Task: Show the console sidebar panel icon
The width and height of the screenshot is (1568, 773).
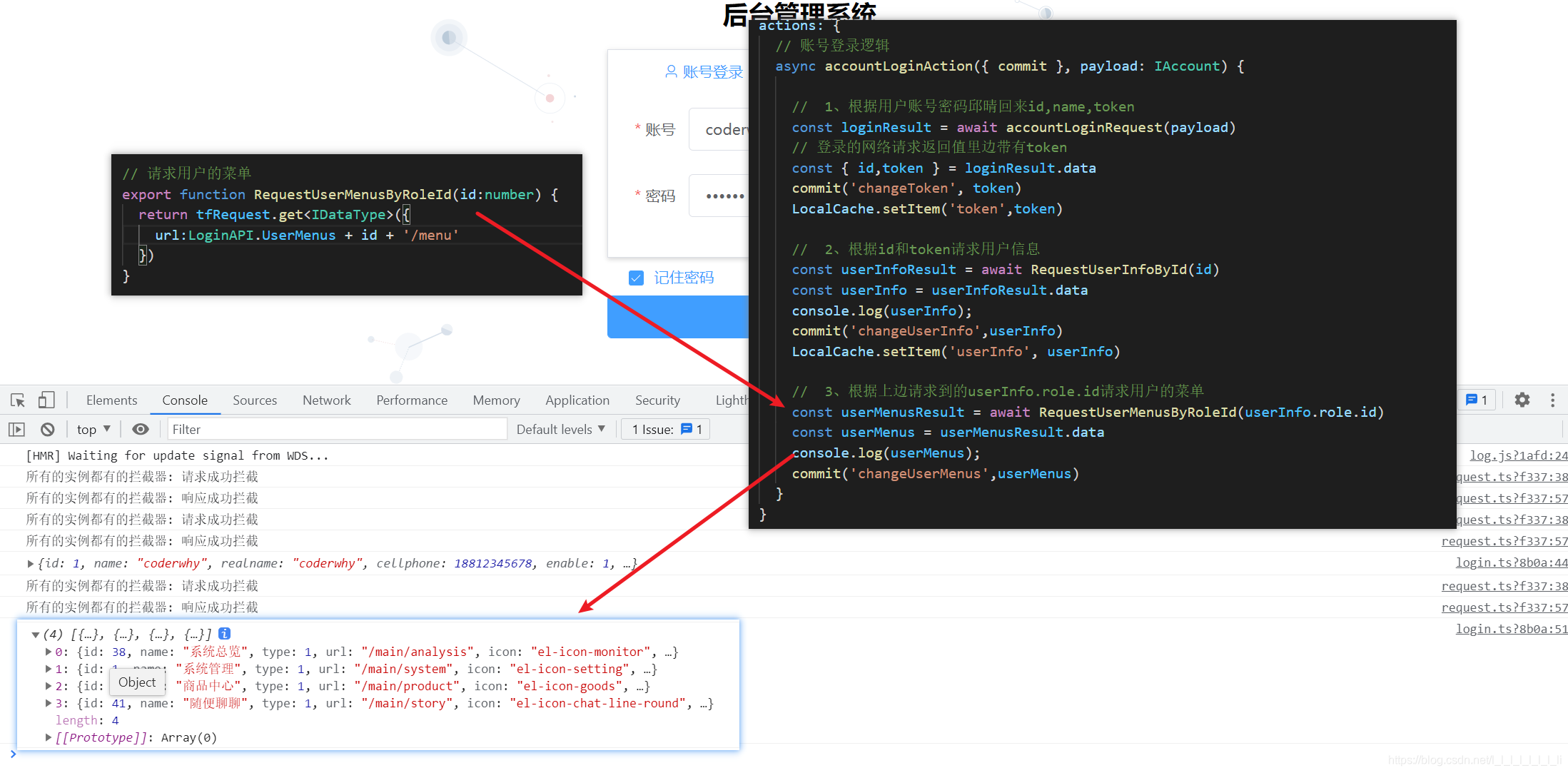Action: tap(16, 430)
